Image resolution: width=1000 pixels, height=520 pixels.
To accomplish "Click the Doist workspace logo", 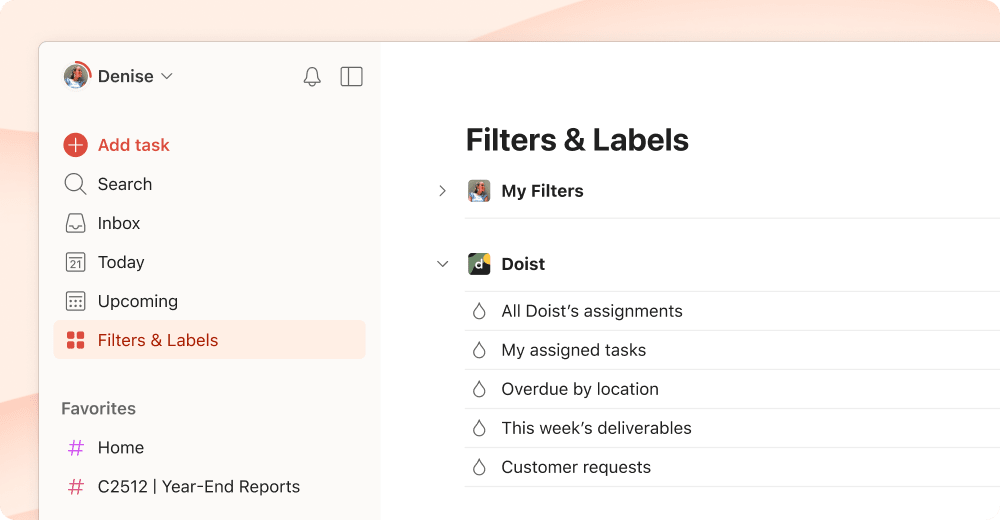I will 479,264.
